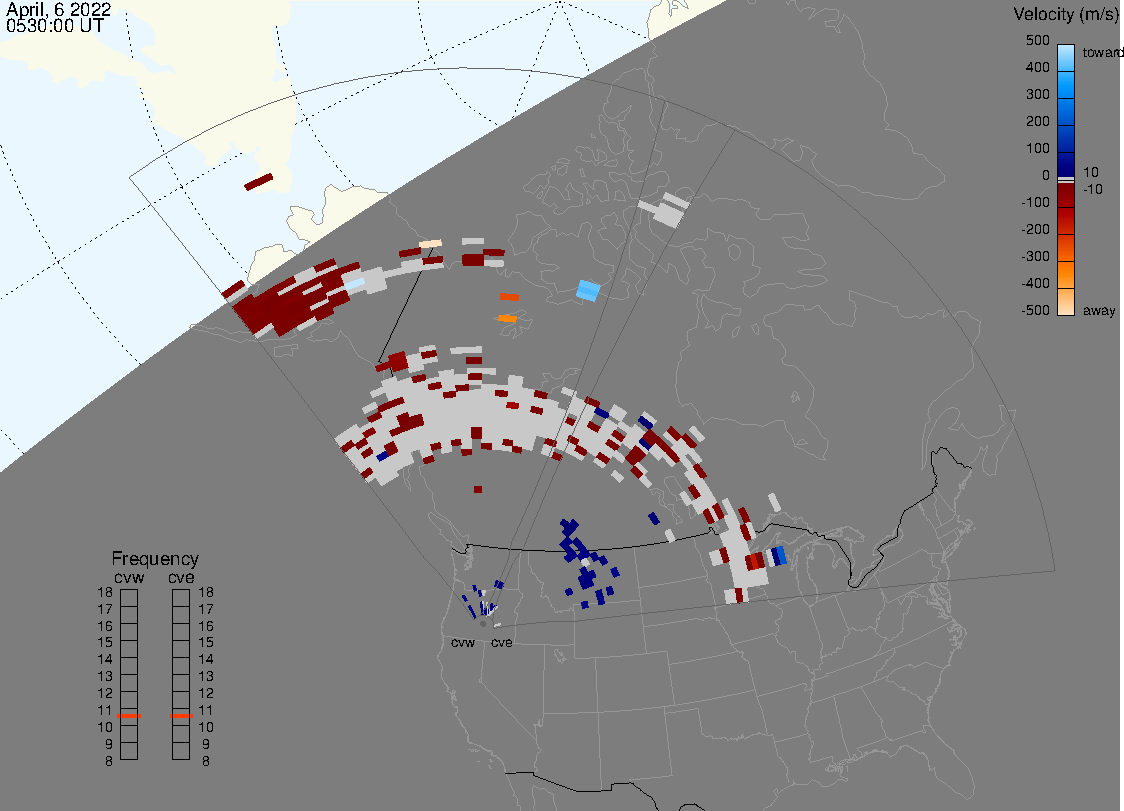Click the -10 threshold label beside the color bar
1124x811 pixels.
pyautogui.click(x=1092, y=189)
